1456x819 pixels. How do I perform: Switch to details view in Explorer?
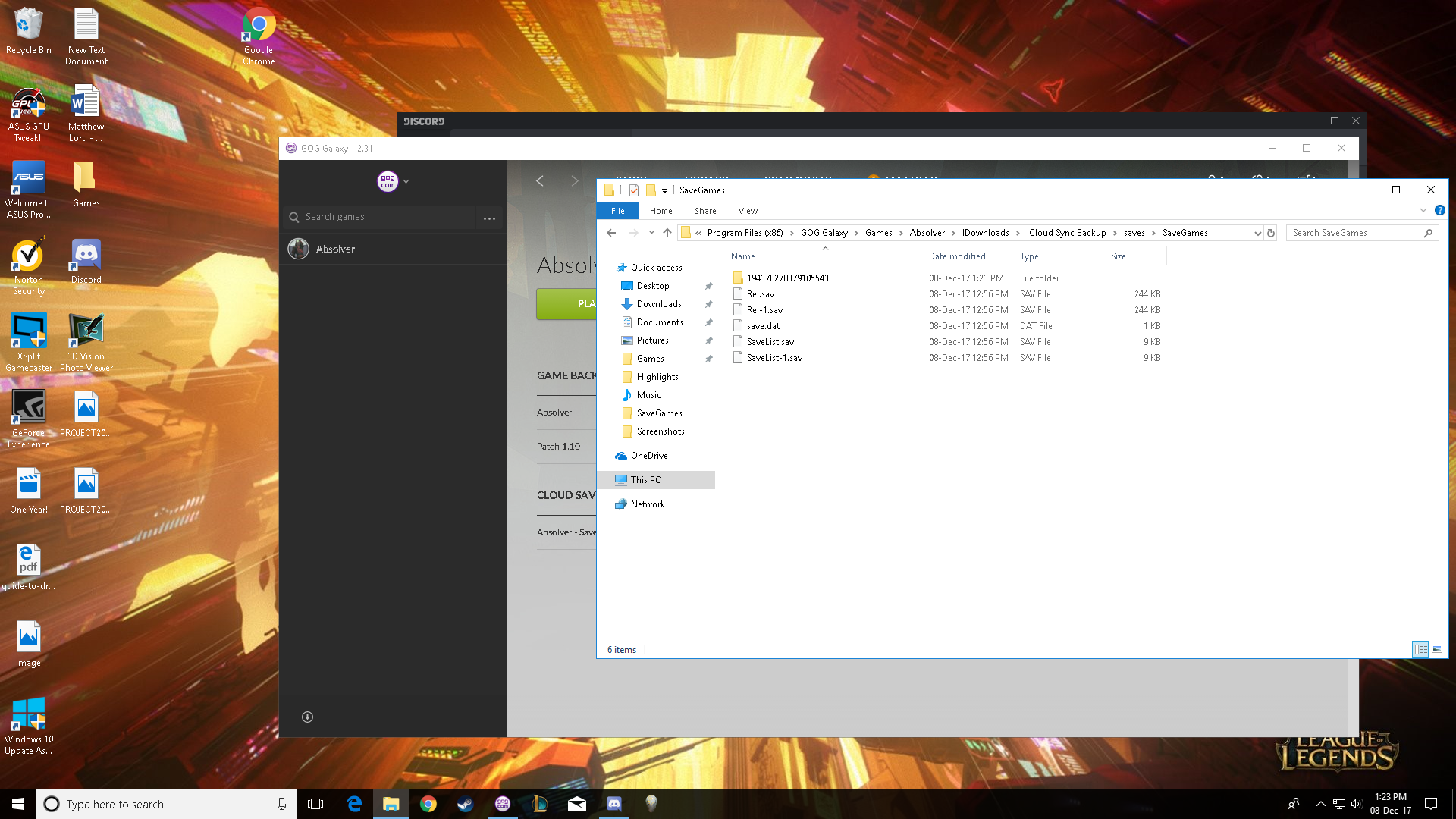click(x=1420, y=649)
